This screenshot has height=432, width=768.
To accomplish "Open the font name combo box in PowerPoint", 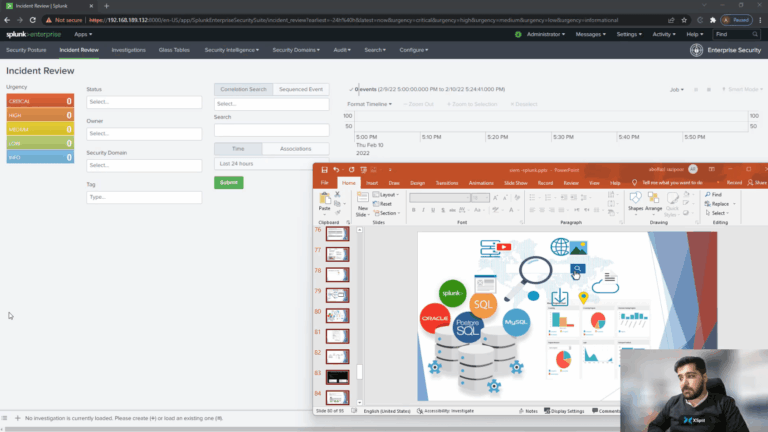I will [x=439, y=197].
